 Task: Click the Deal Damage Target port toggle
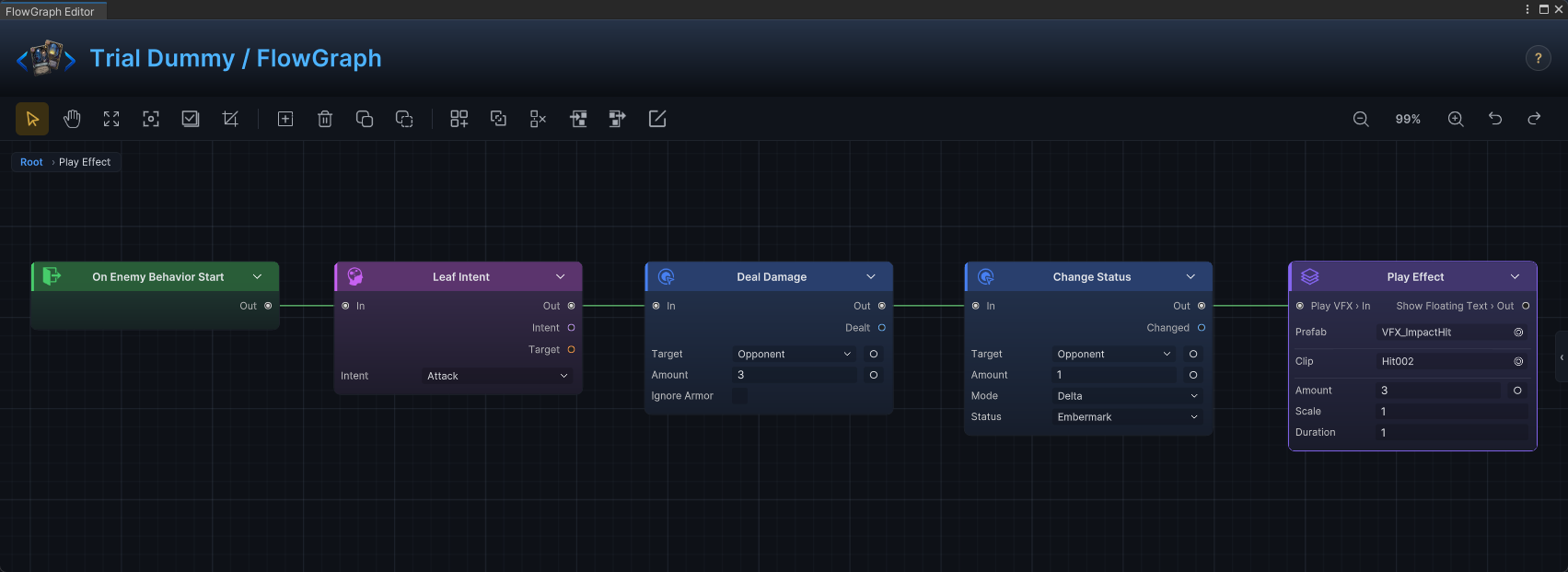pyautogui.click(x=874, y=354)
